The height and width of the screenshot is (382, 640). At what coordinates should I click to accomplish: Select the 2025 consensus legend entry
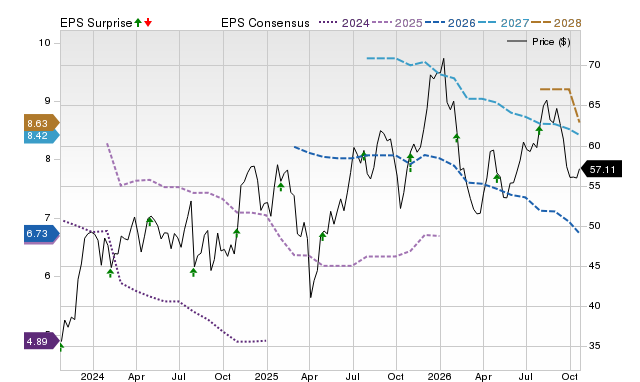coord(397,23)
